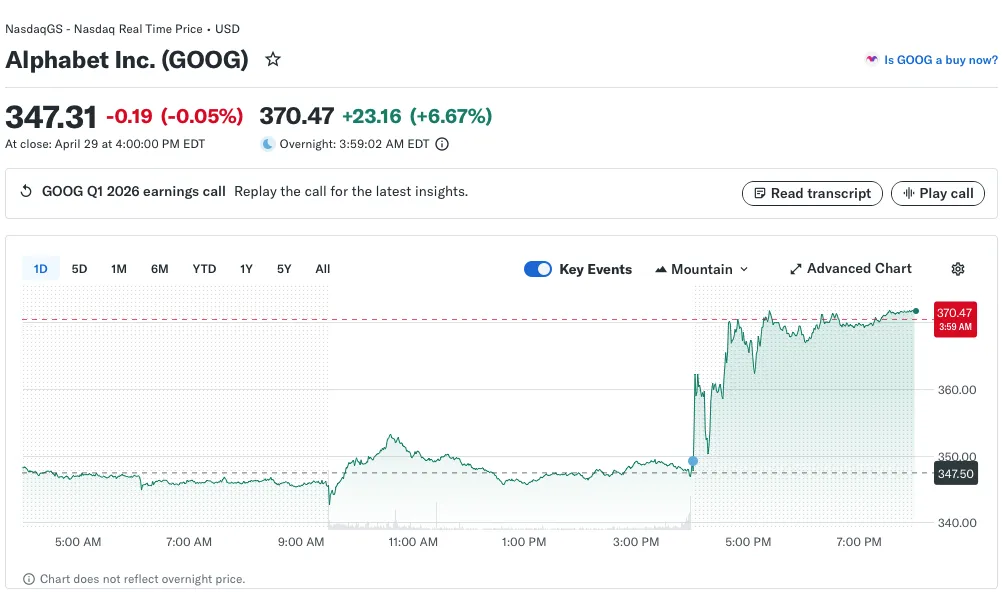
Task: Switch to the 5D time range
Action: click(x=80, y=269)
